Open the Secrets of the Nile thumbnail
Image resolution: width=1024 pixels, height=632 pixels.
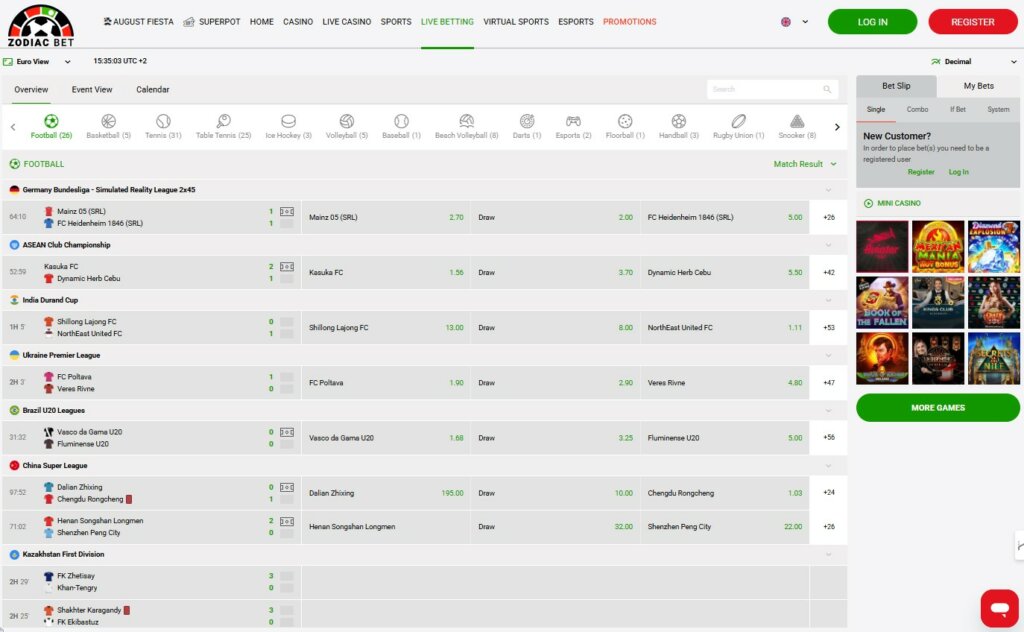pyautogui.click(x=994, y=358)
